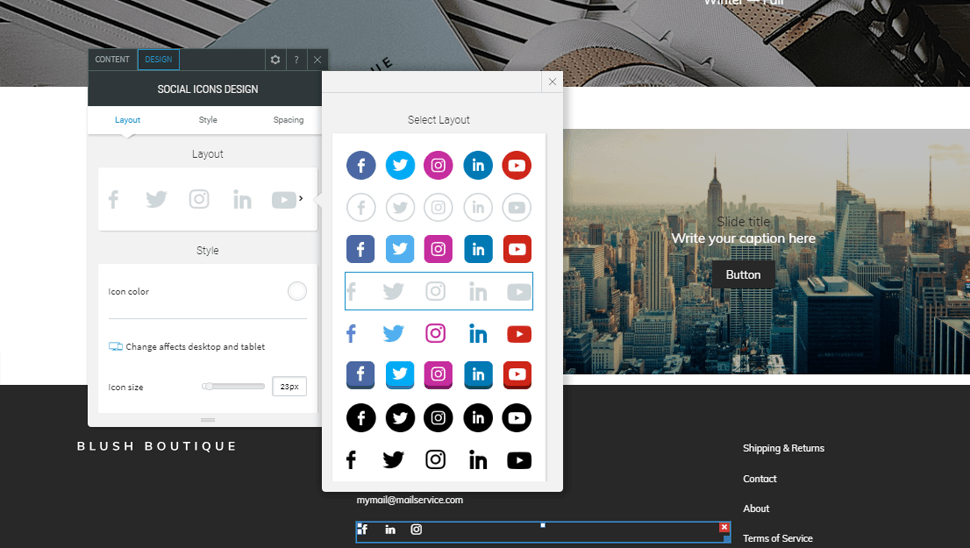
Task: Choose plain colored Instagram icon layout
Action: click(x=436, y=333)
